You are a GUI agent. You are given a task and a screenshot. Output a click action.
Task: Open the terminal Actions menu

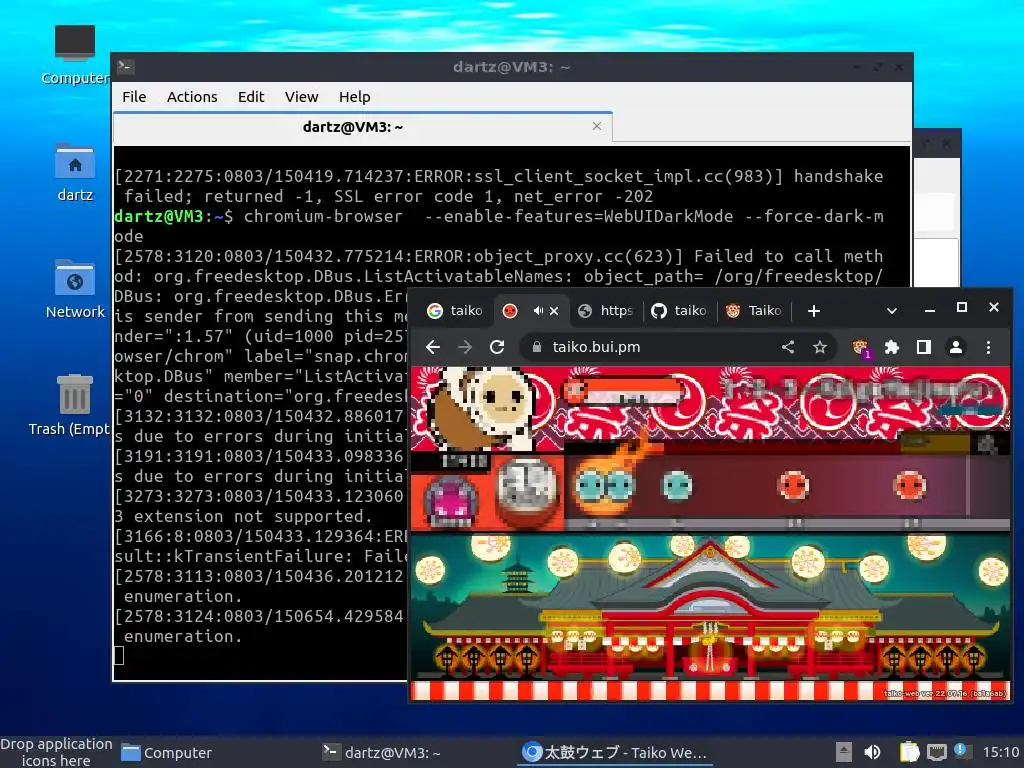[x=192, y=97]
